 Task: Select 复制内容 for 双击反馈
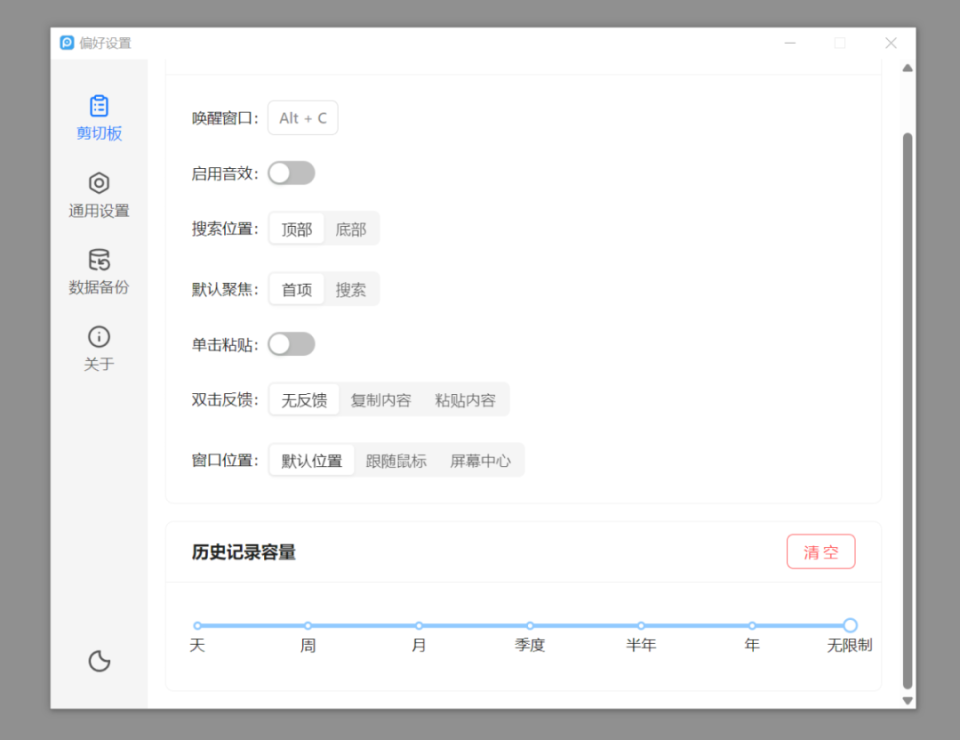coord(381,399)
